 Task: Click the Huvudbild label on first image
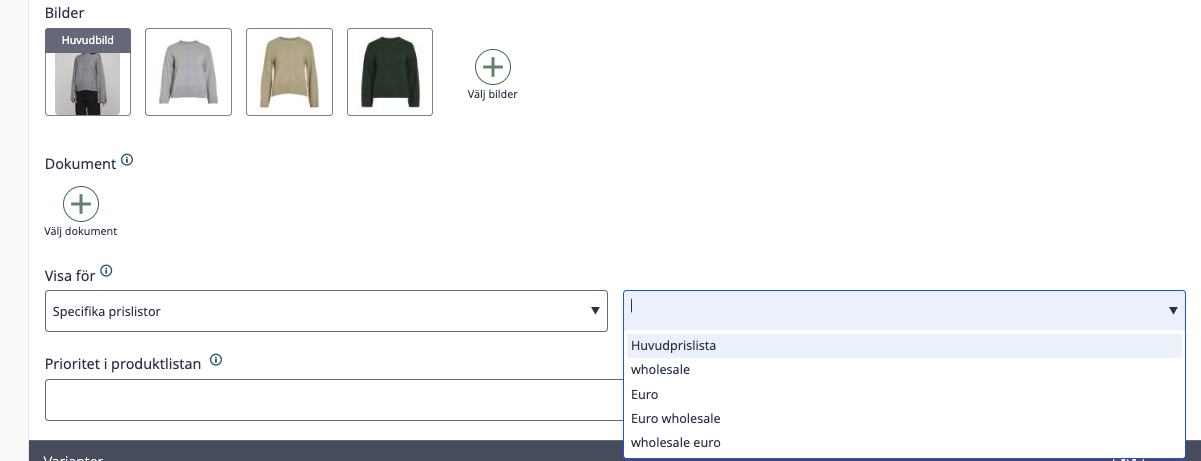coord(88,40)
